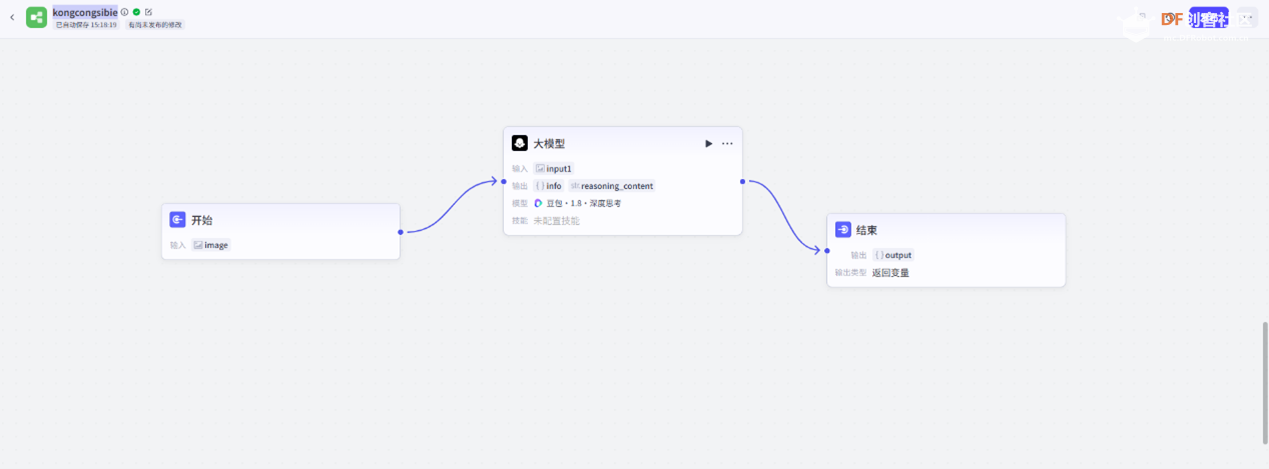Image resolution: width=1269 pixels, height=469 pixels.
Task: Click the 大模型 node model icon
Action: 520,143
